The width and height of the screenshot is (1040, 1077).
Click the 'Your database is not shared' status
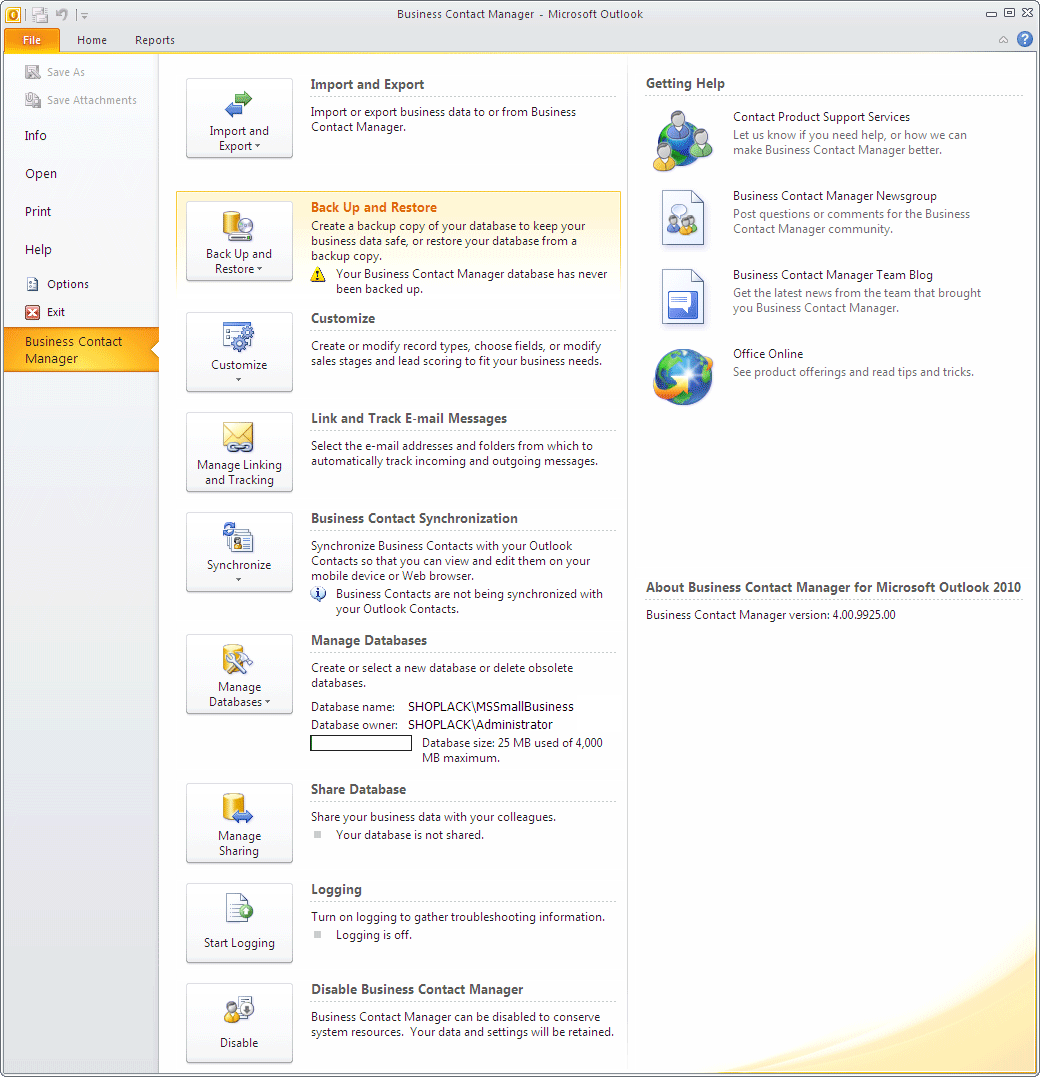click(x=409, y=835)
